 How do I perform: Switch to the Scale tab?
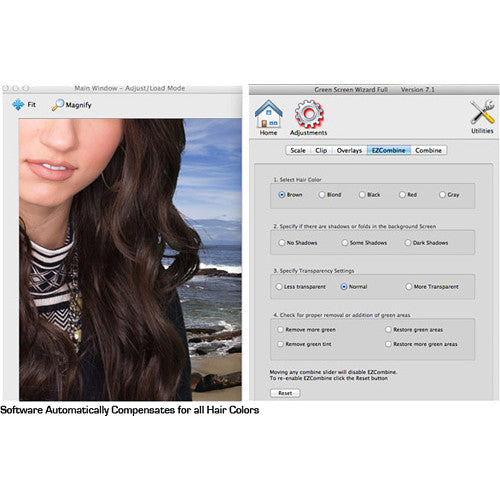(x=298, y=150)
